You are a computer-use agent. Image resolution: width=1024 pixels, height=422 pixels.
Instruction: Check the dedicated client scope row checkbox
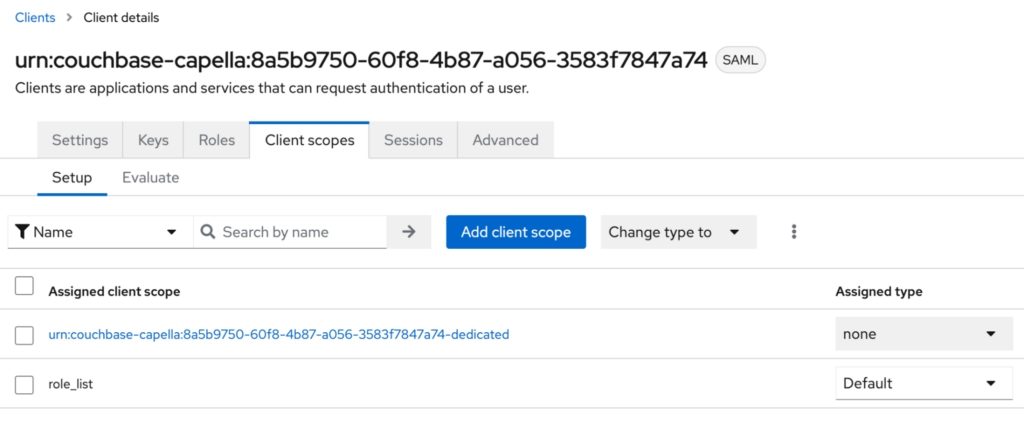24,335
